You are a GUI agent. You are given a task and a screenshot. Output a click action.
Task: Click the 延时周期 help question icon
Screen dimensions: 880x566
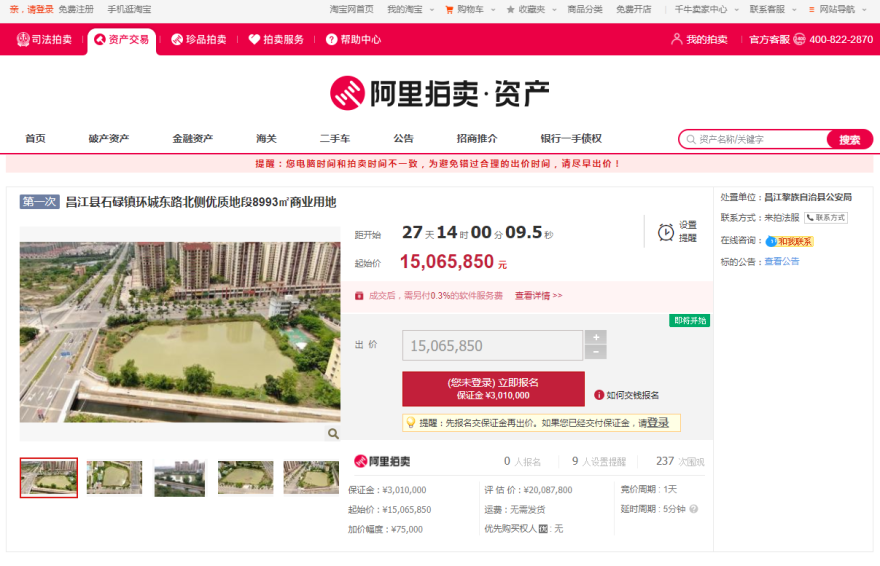(x=694, y=509)
